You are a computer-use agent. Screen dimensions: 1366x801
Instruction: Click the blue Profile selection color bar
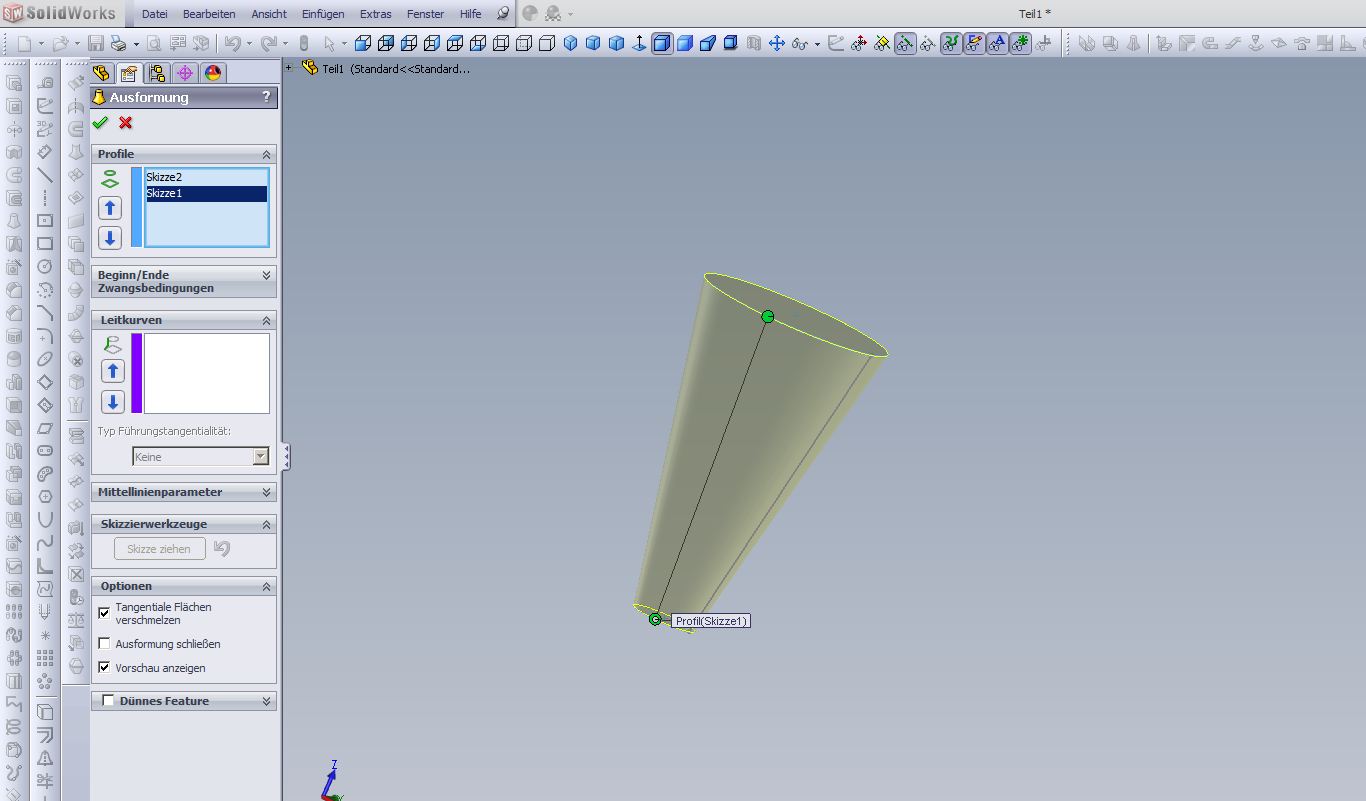pyautogui.click(x=137, y=207)
